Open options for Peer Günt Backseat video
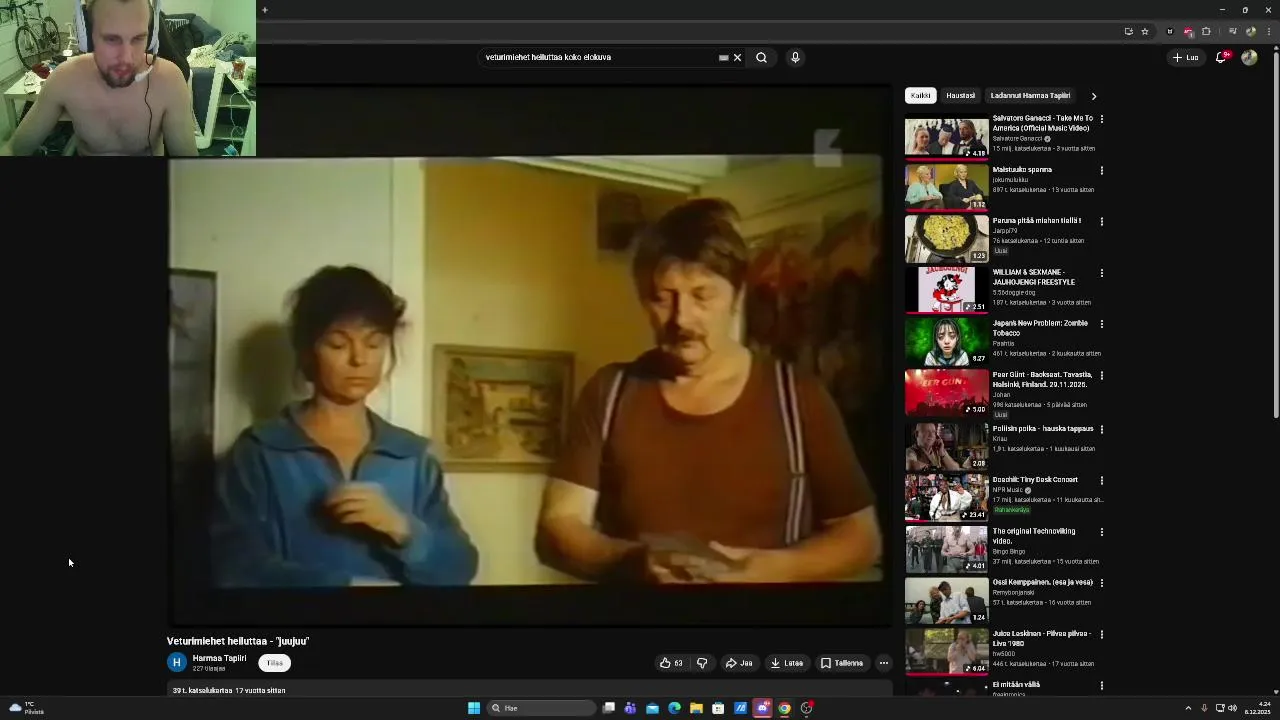This screenshot has height=720, width=1280. point(1102,376)
